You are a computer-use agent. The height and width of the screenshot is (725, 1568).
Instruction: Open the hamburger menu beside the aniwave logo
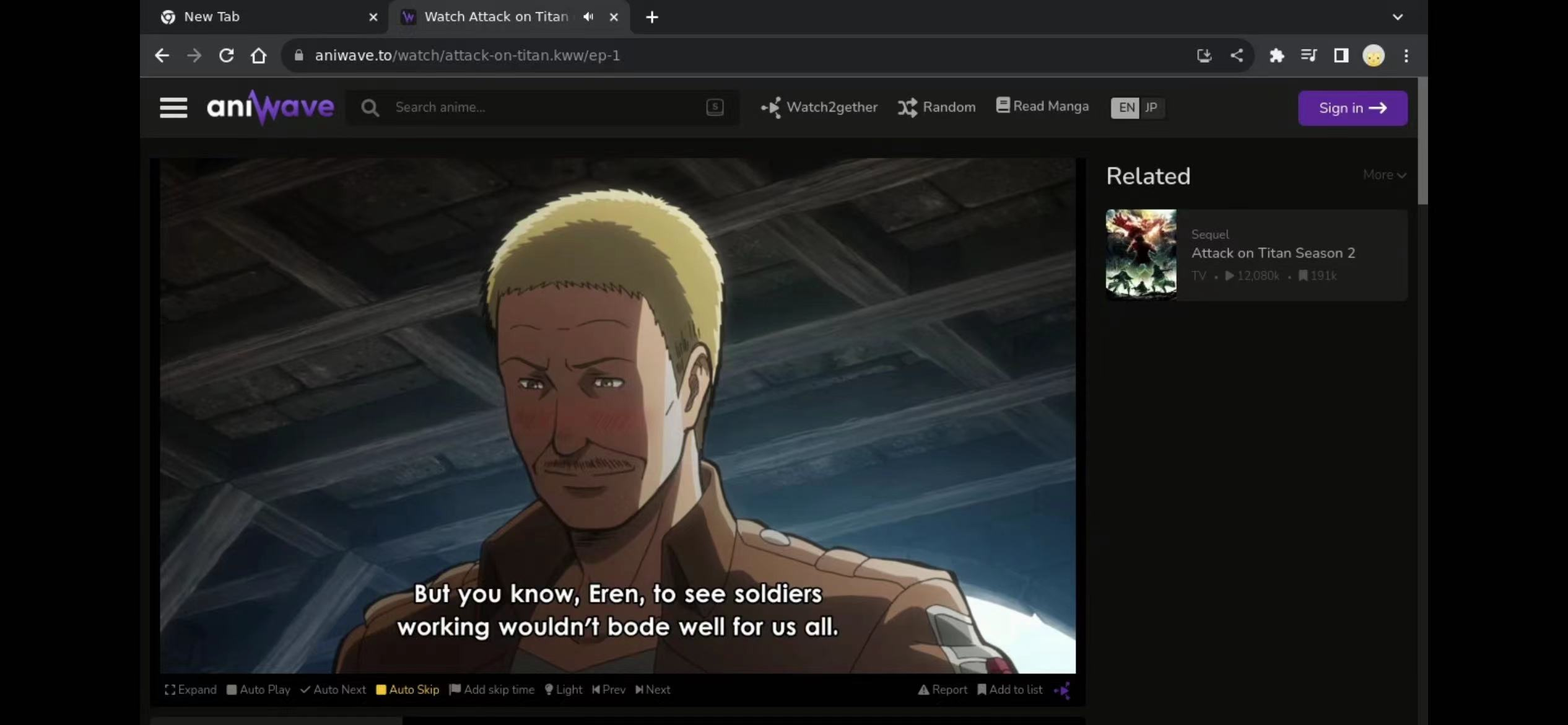tap(173, 108)
